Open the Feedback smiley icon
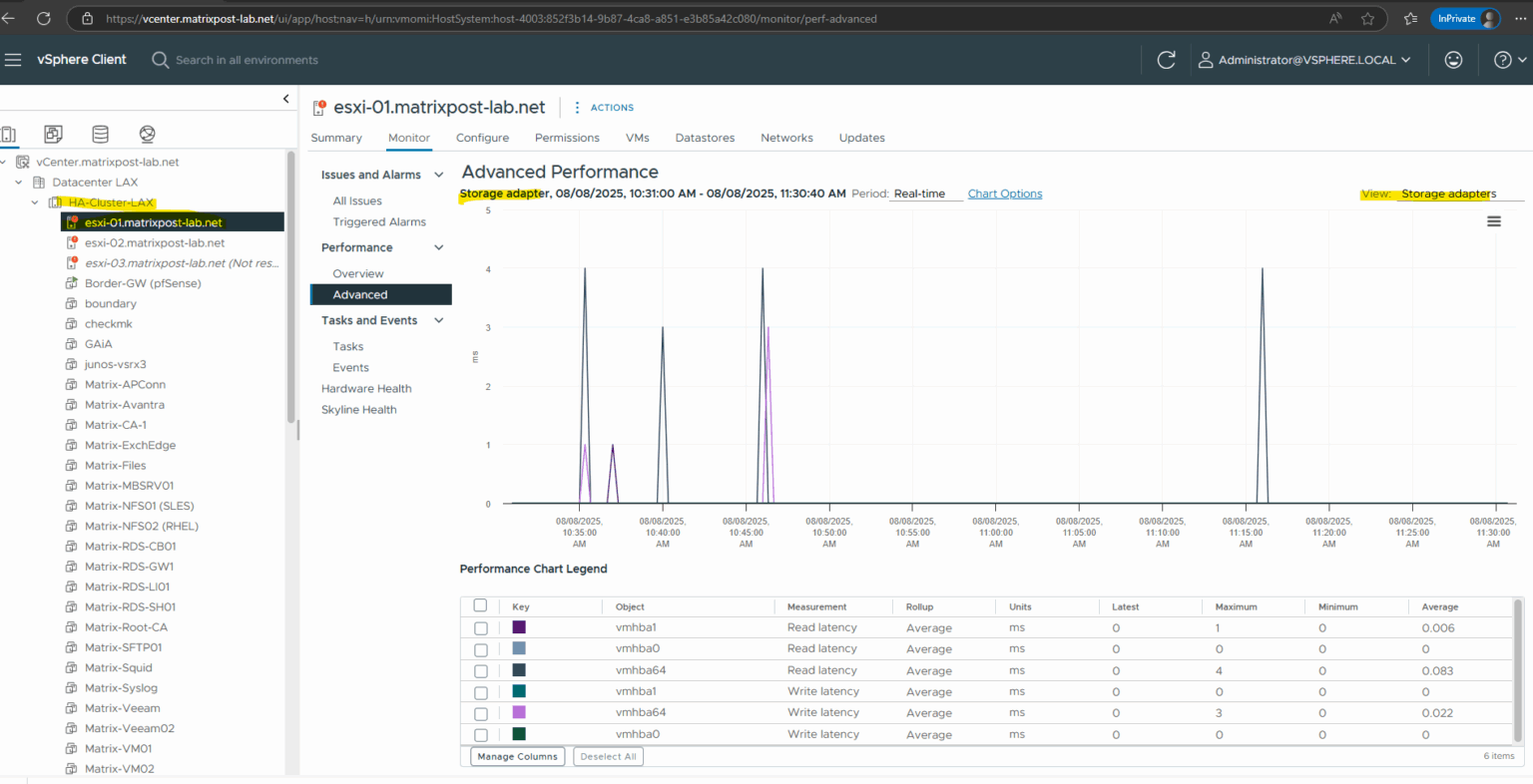1533x784 pixels. click(x=1453, y=60)
